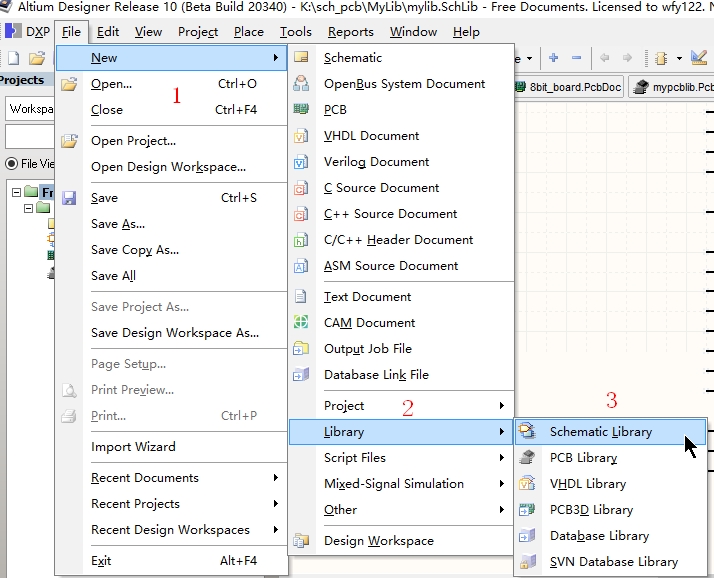Select the File View radio button

(x=11, y=164)
